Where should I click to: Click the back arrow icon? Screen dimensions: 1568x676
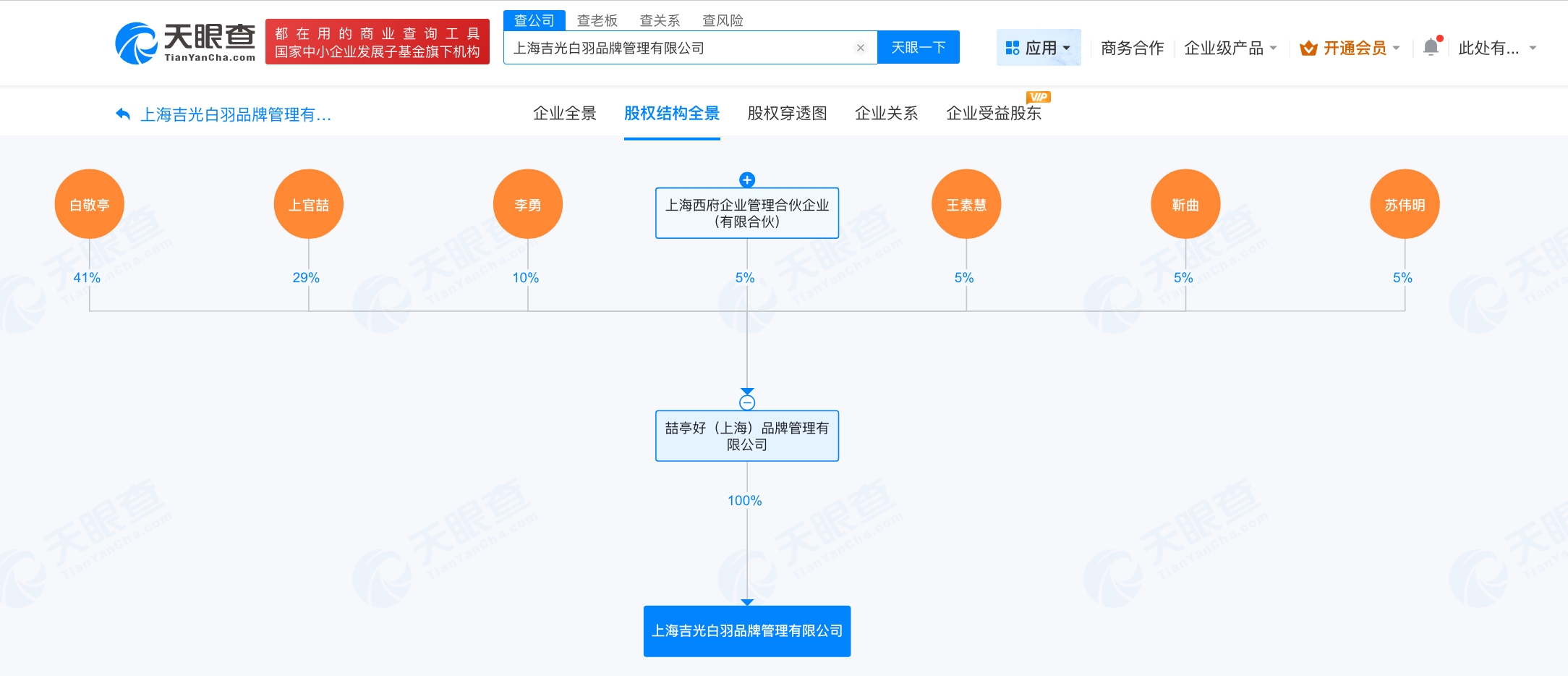point(123,114)
